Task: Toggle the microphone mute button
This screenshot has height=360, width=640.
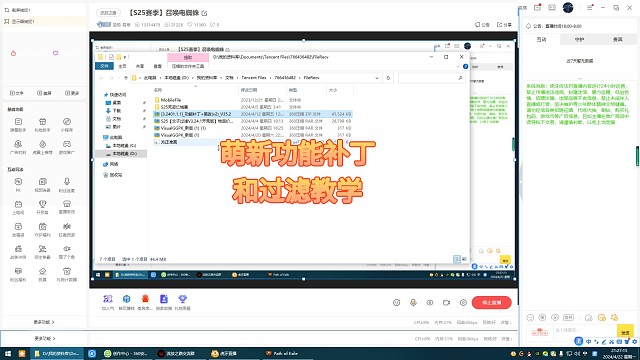Action: (413, 302)
